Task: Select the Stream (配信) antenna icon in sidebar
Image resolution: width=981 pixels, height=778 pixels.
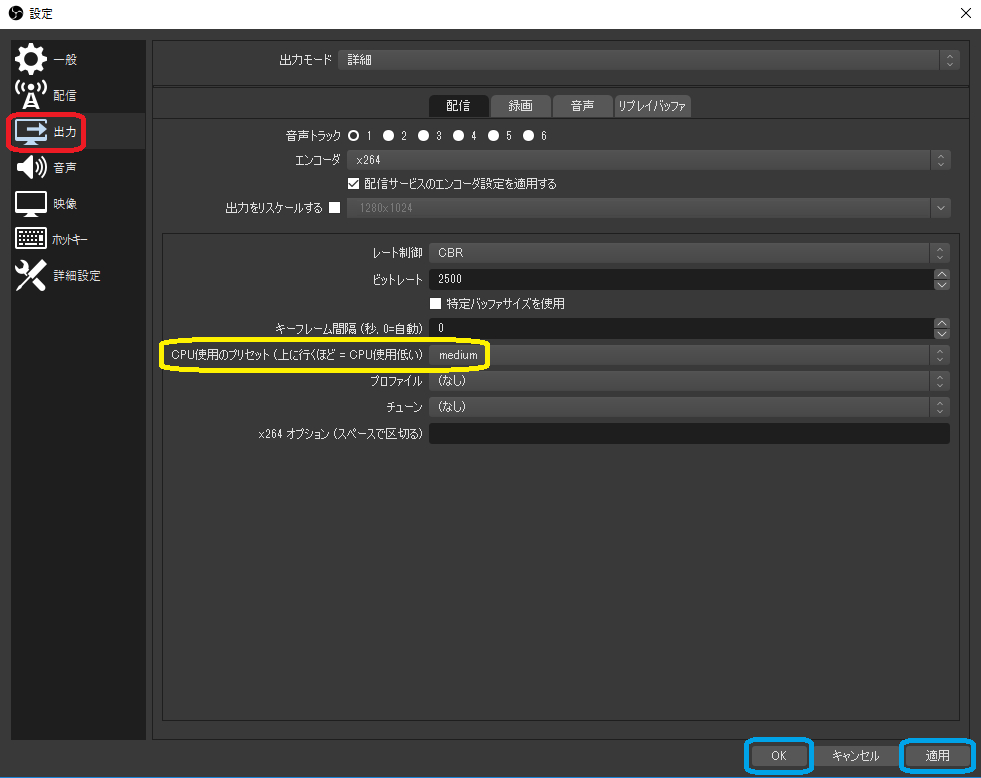Action: pyautogui.click(x=31, y=95)
